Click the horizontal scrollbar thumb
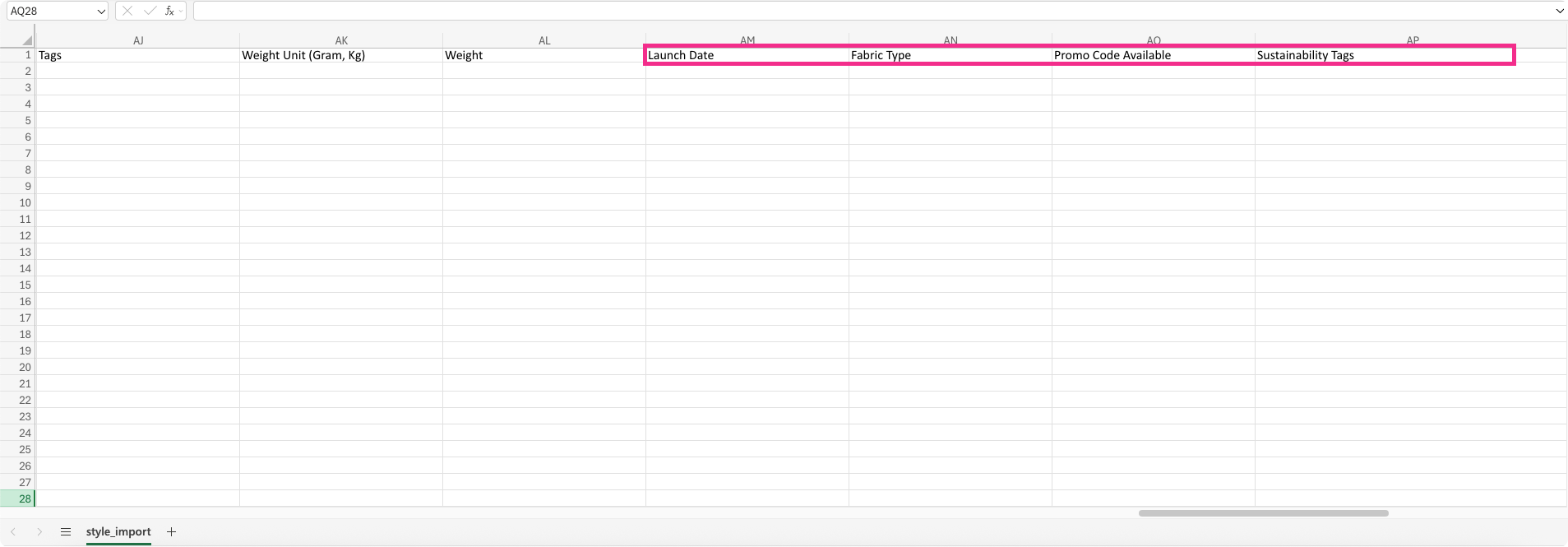 [1263, 513]
